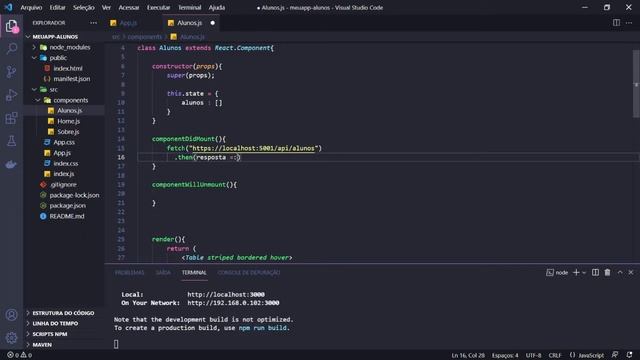The height and width of the screenshot is (360, 640).
Task: Open the Ajuda menu
Action: [217, 7]
